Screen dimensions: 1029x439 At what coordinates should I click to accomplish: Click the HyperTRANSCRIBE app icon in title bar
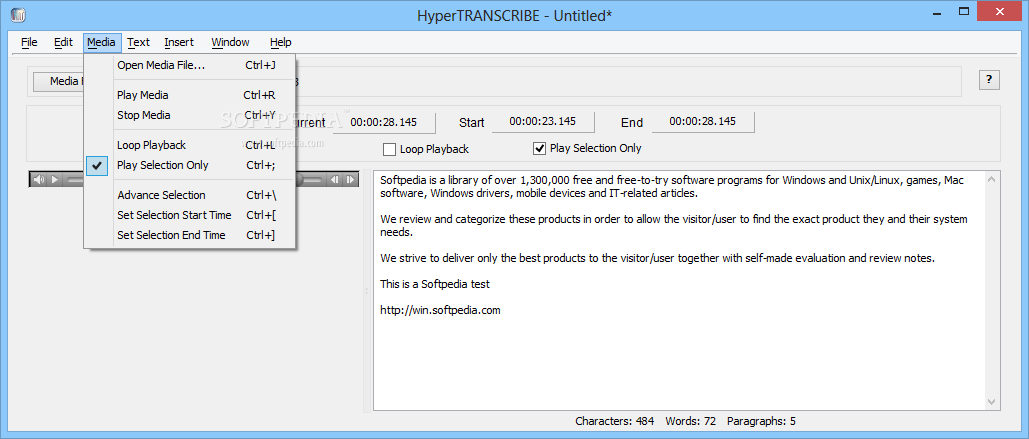[x=19, y=14]
